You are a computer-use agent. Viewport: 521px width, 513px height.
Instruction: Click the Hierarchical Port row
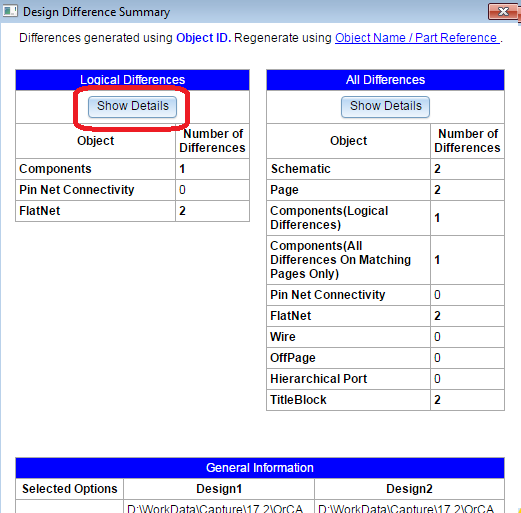click(385, 379)
